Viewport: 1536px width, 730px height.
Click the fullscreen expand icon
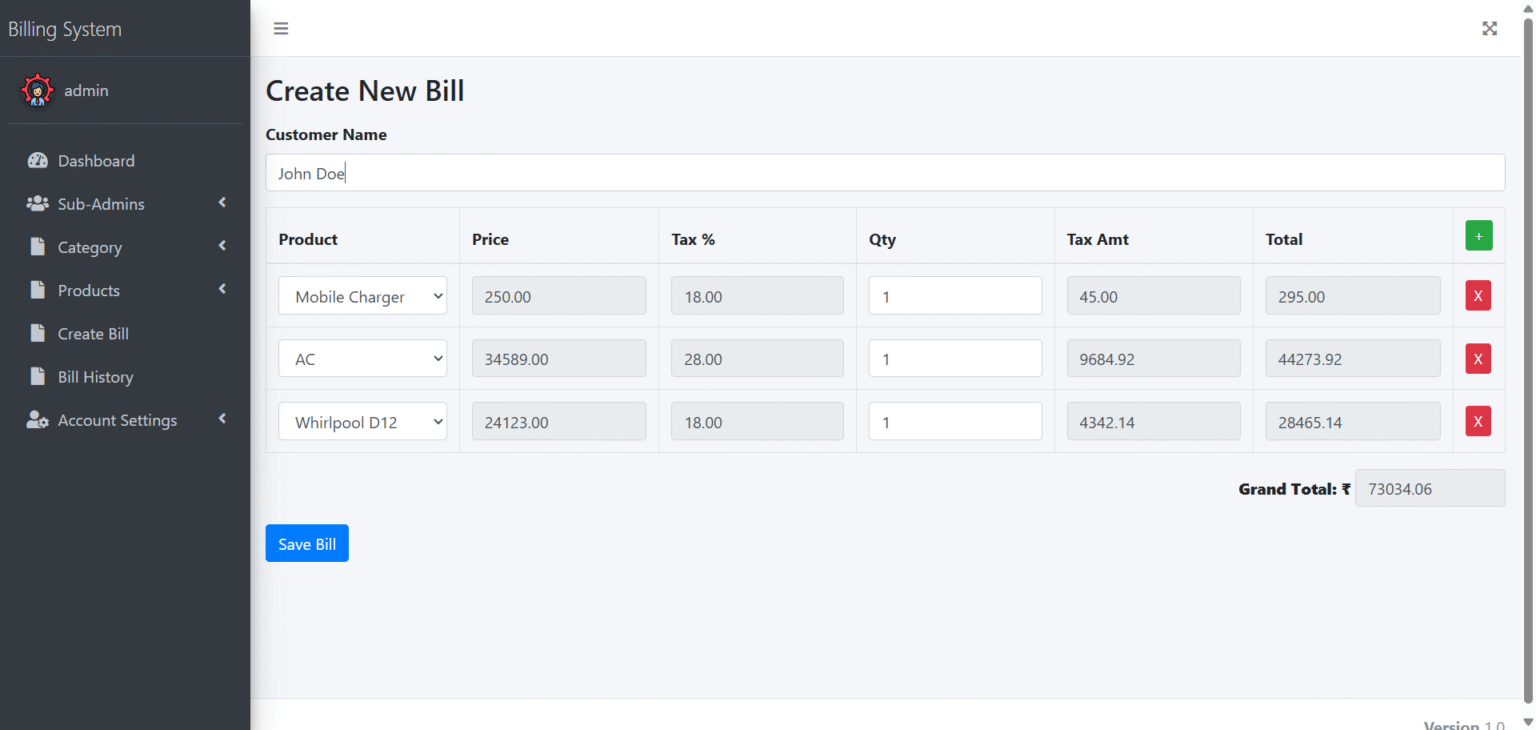point(1489,29)
